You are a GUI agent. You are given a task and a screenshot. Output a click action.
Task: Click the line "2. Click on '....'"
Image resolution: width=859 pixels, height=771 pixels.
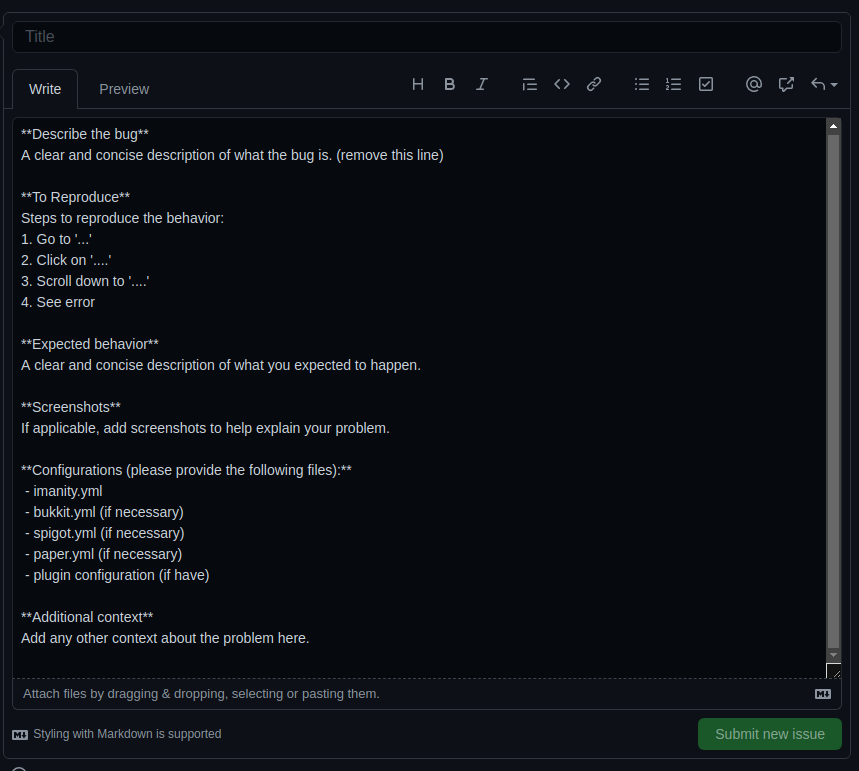coord(66,260)
